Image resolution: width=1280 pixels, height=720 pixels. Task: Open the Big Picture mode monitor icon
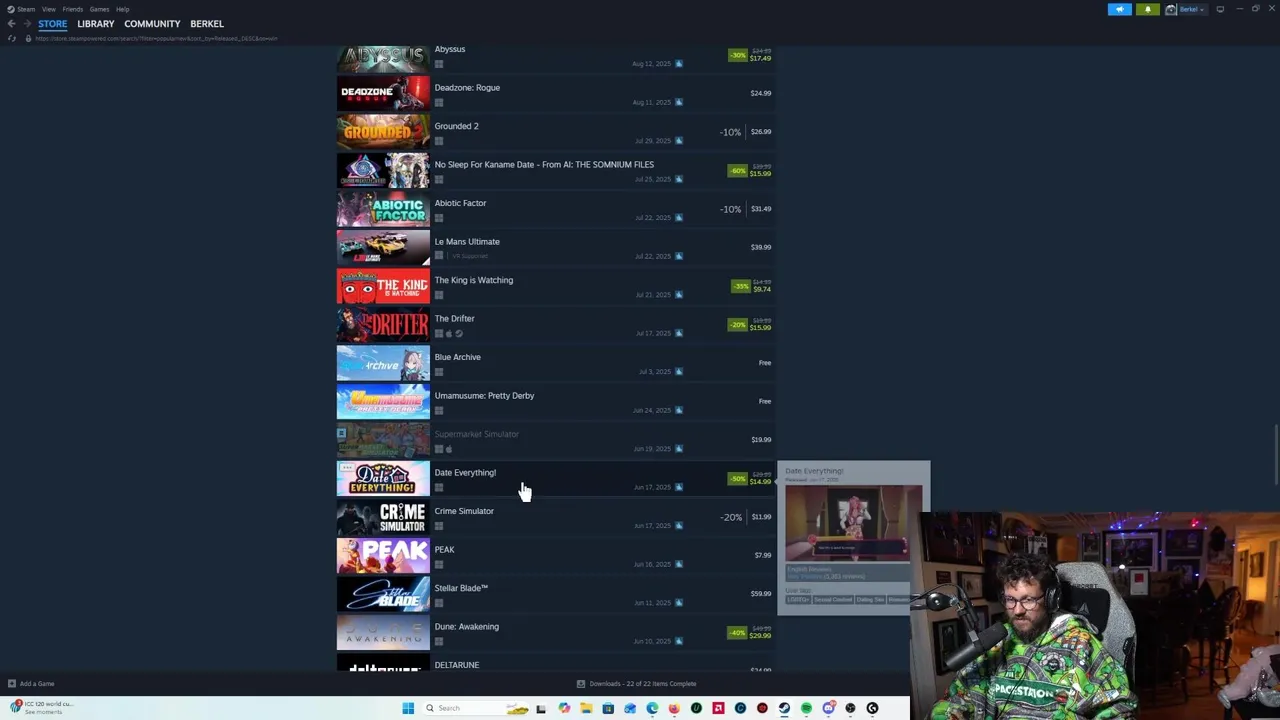[1220, 9]
